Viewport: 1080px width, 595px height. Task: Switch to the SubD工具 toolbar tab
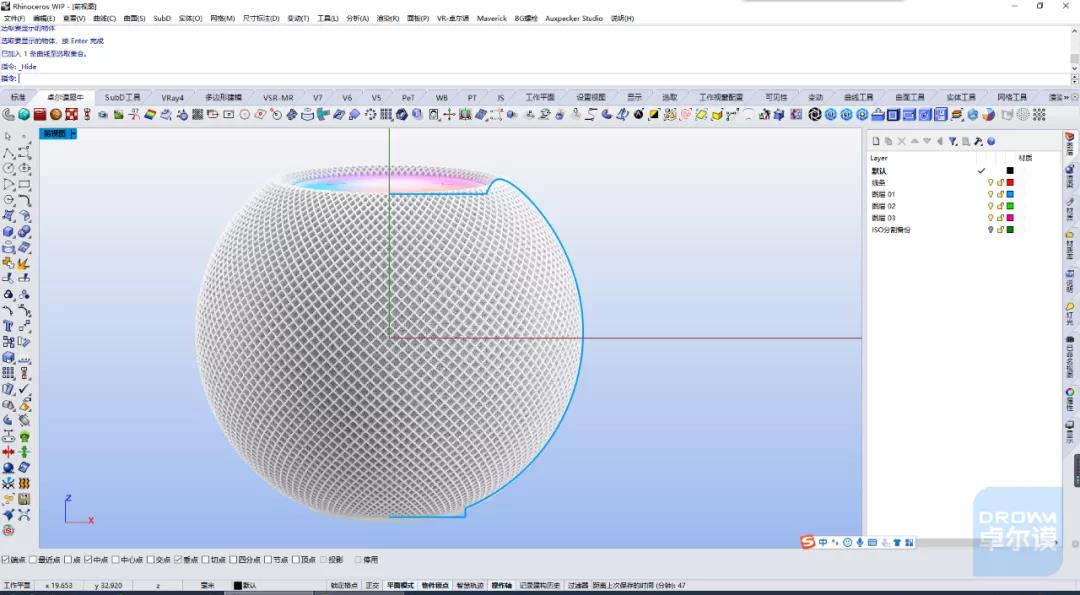[x=123, y=98]
